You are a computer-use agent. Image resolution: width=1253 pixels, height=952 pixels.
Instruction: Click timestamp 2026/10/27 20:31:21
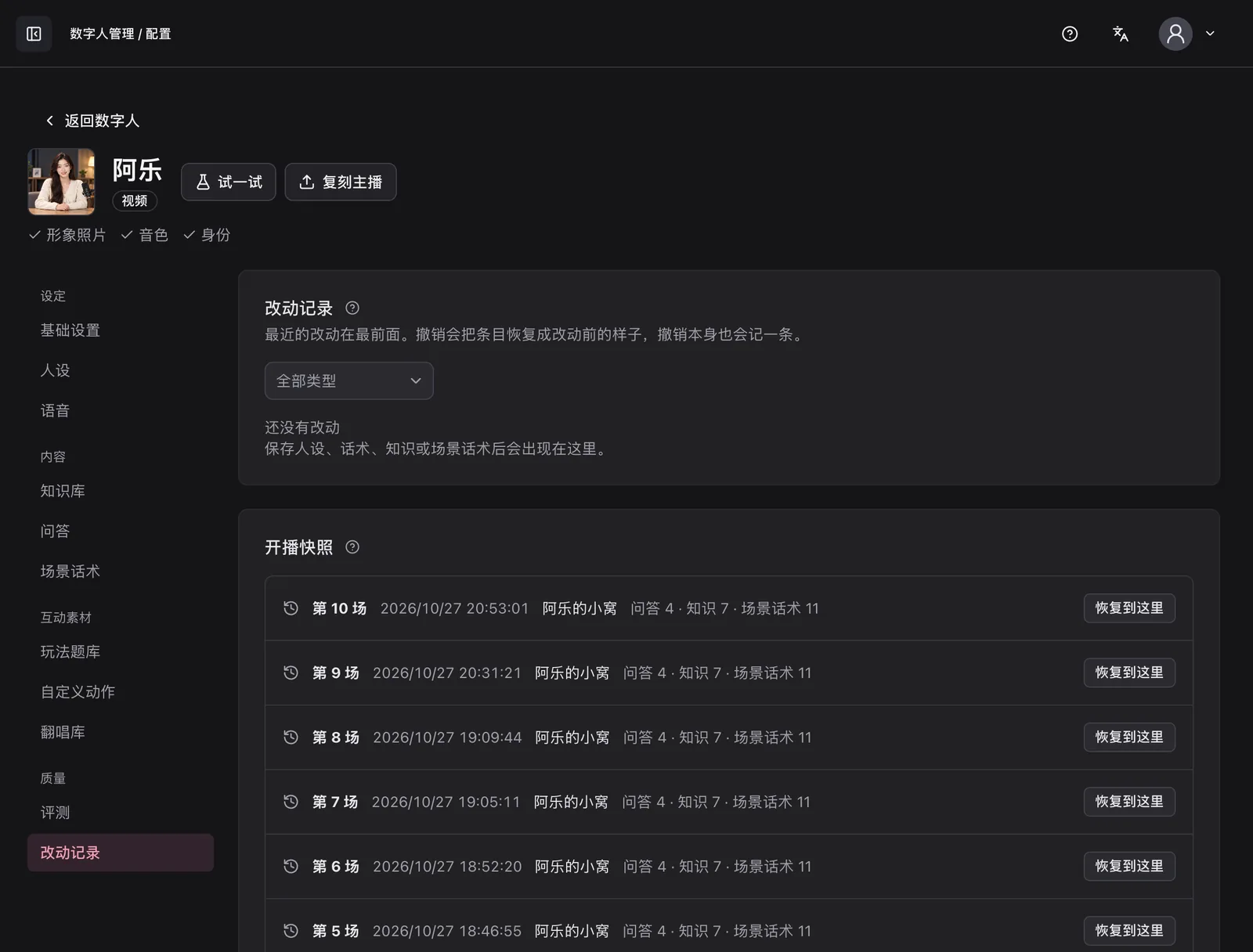(x=447, y=673)
